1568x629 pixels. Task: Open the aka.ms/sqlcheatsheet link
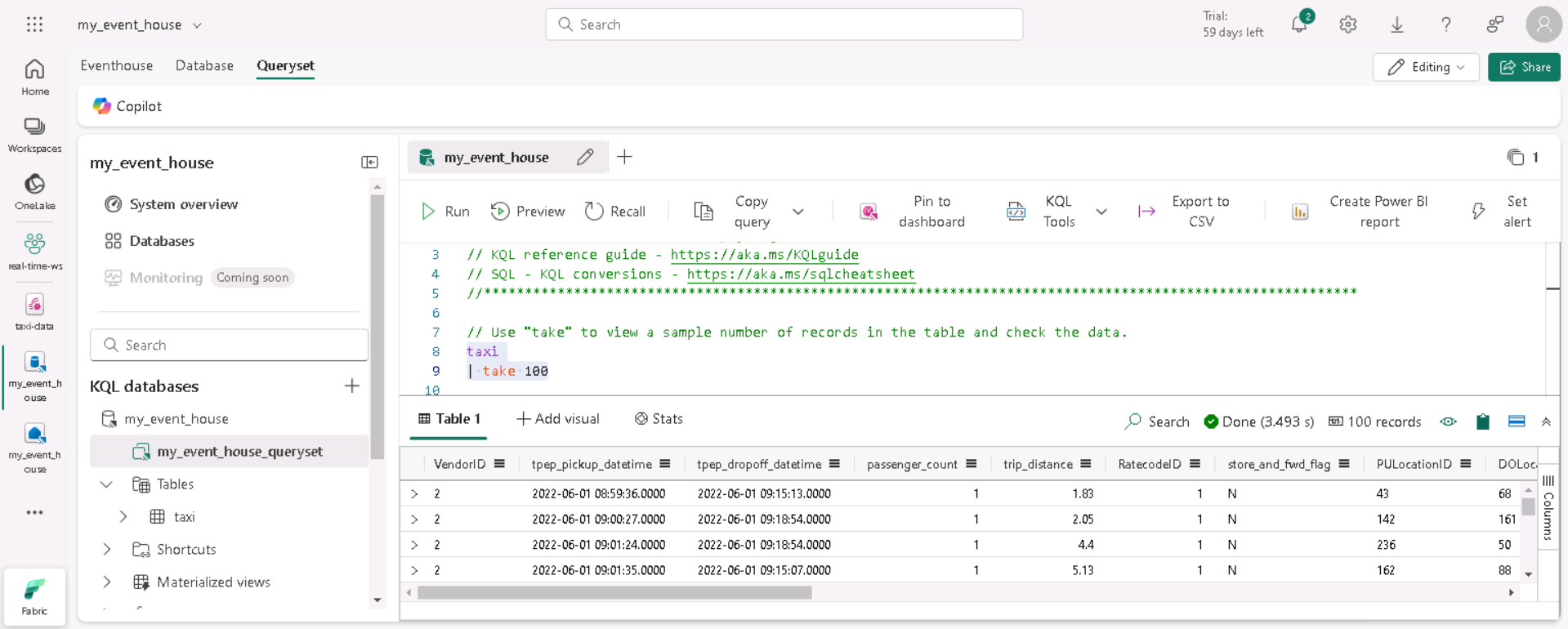coord(801,274)
